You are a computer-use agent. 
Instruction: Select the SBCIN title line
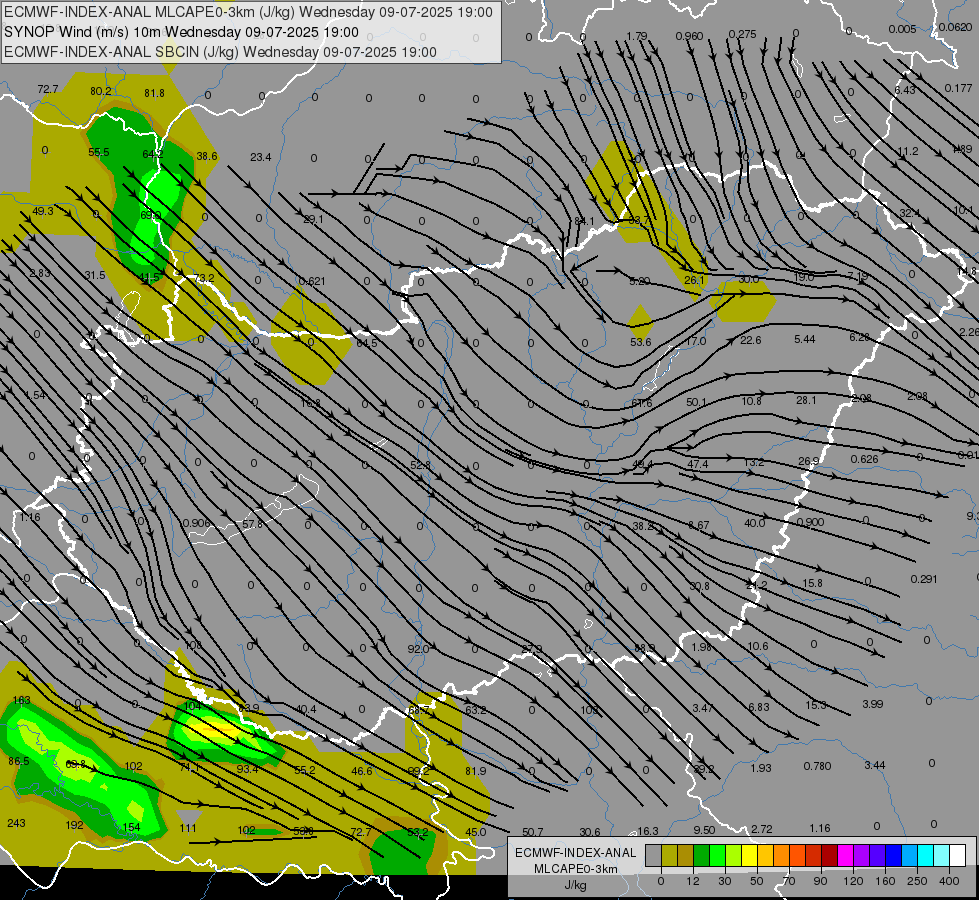click(x=220, y=52)
